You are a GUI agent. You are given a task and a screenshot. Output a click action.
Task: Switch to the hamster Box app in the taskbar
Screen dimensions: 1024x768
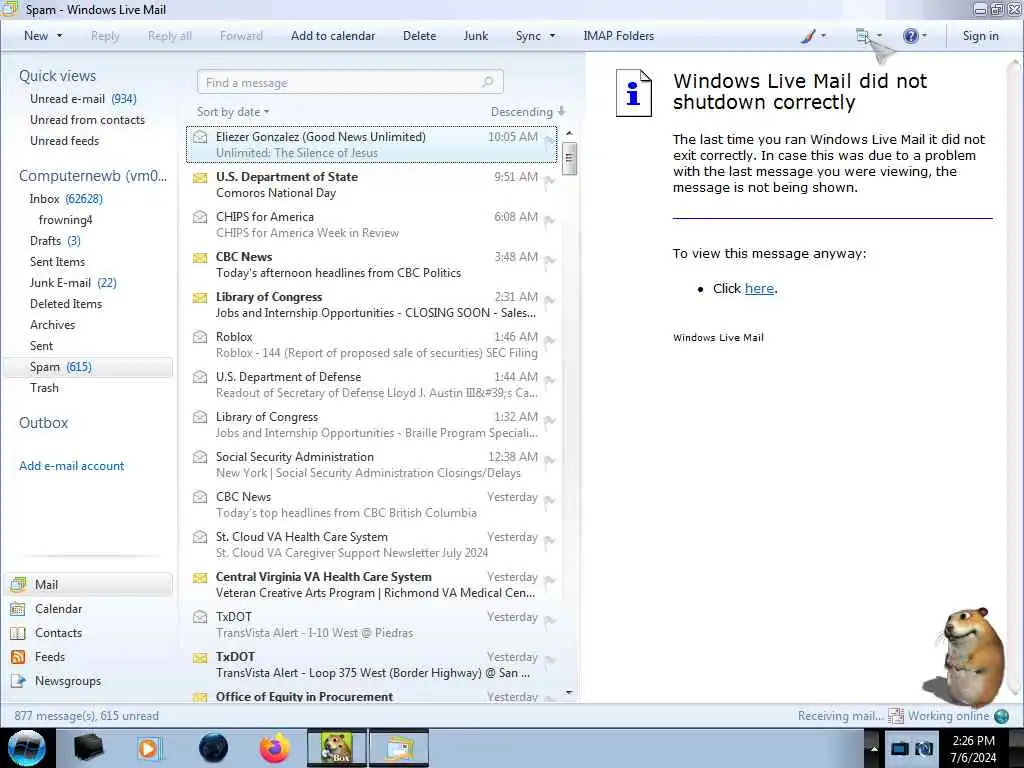pyautogui.click(x=337, y=748)
